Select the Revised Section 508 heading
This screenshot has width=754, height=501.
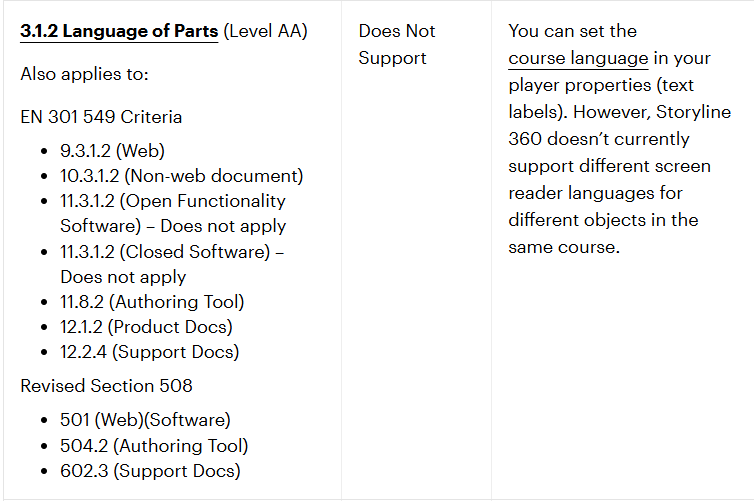click(106, 385)
